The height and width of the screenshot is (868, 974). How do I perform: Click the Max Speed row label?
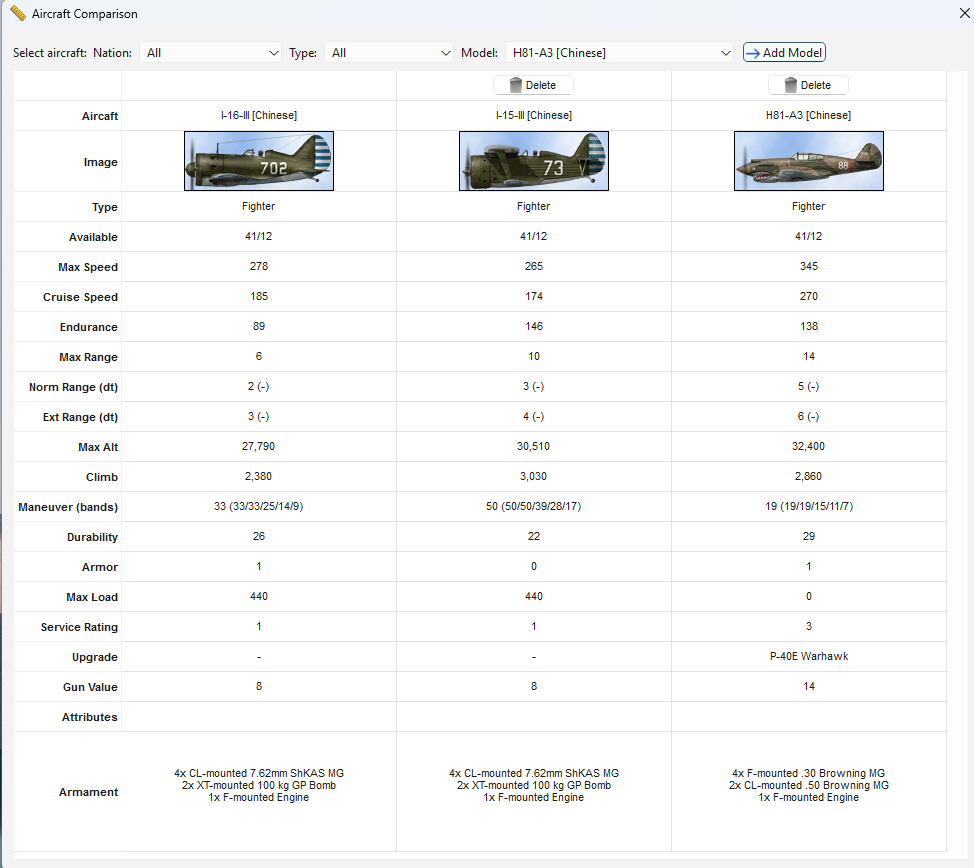point(88,267)
